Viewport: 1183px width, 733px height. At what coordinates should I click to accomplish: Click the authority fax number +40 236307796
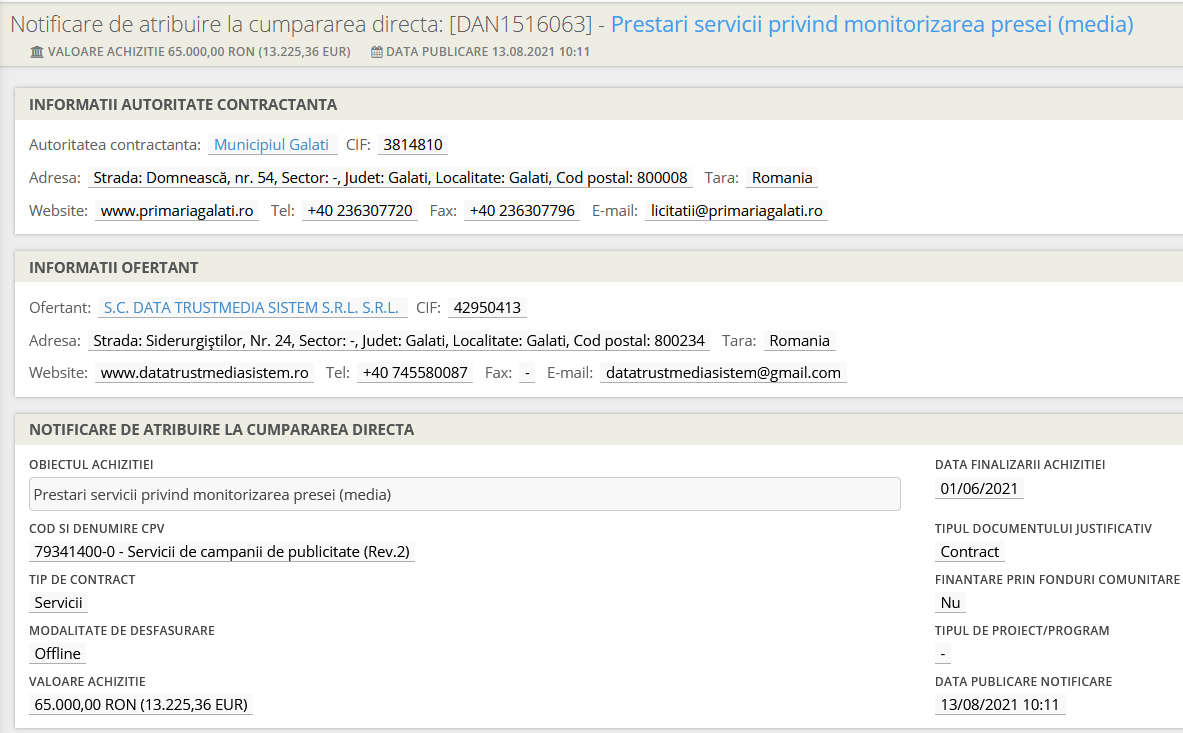click(521, 211)
